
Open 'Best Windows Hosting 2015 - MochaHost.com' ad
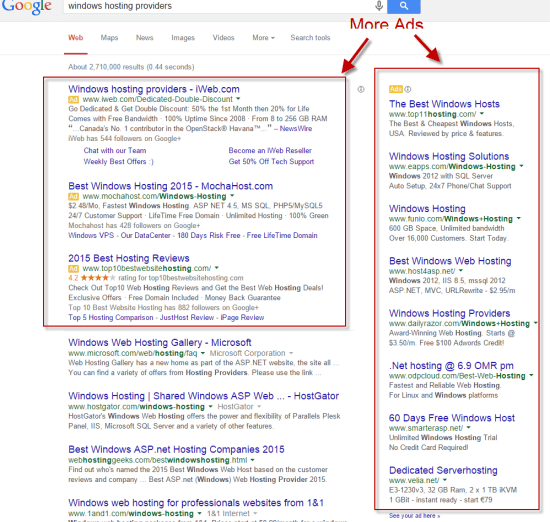170,186
